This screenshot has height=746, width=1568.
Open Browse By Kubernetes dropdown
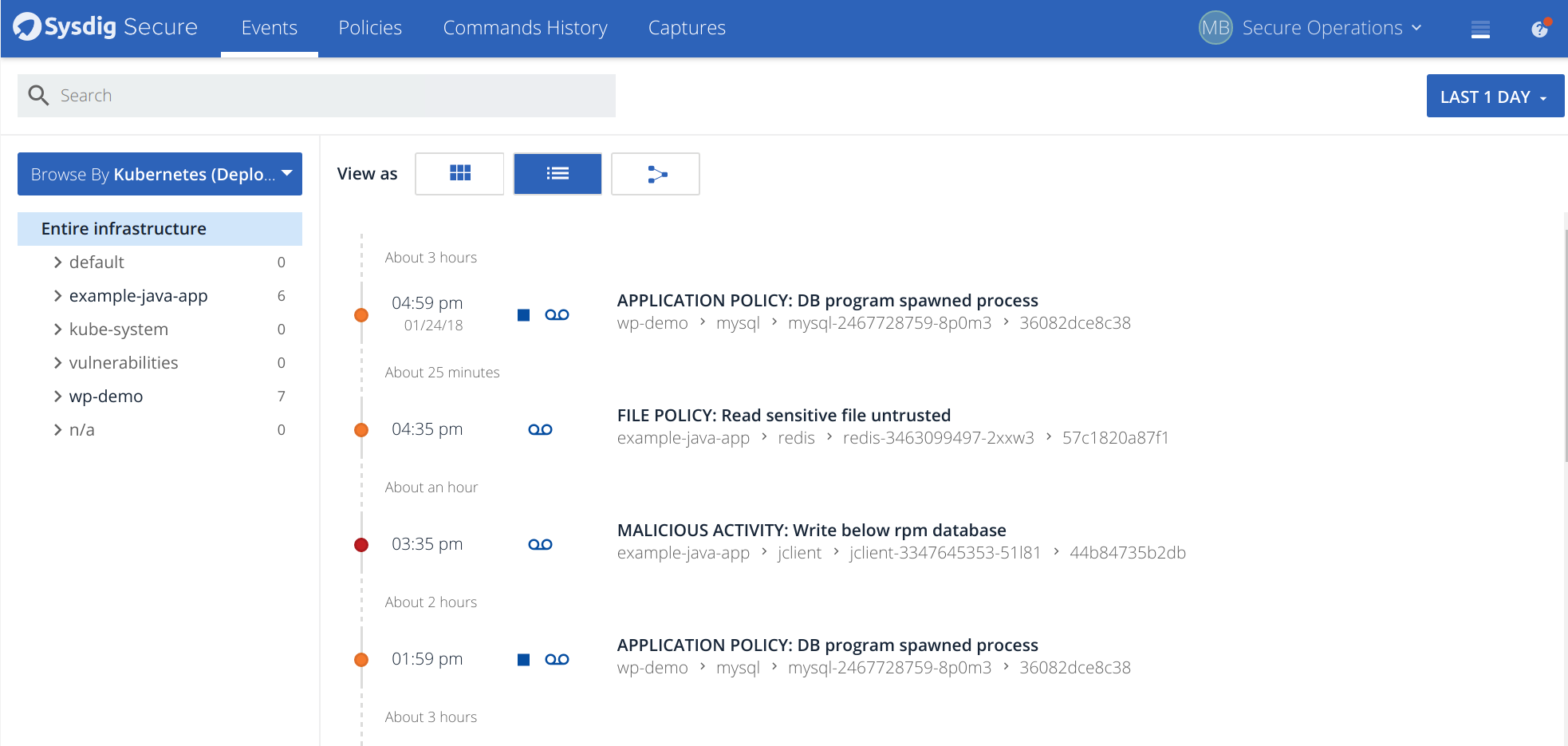160,174
